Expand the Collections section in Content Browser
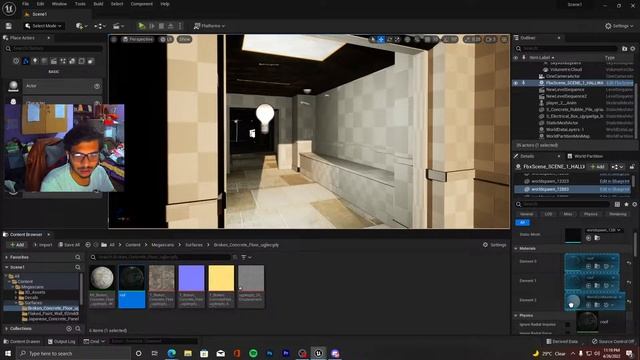 pyautogui.click(x=7, y=329)
